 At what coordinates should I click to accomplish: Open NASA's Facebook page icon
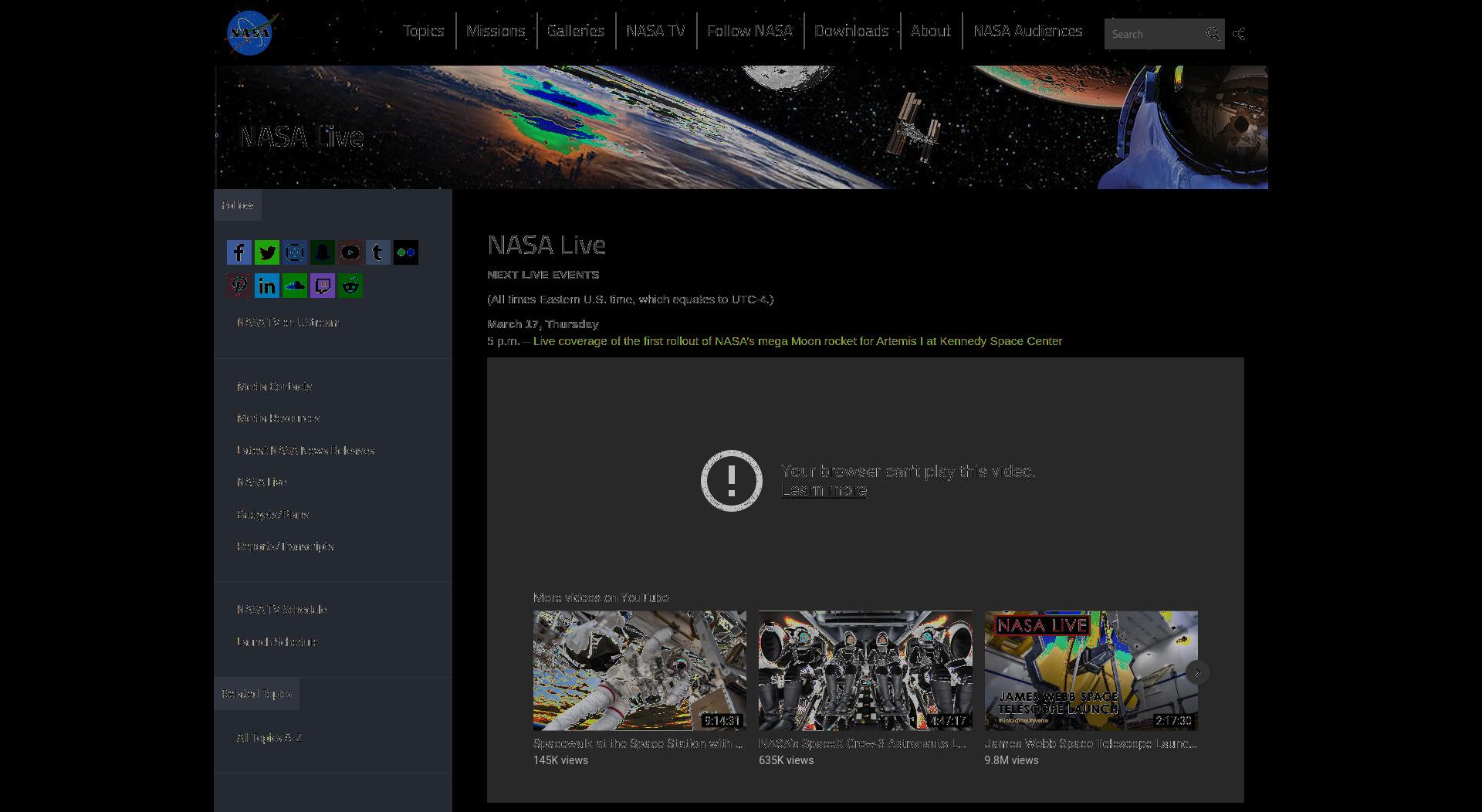pos(239,252)
